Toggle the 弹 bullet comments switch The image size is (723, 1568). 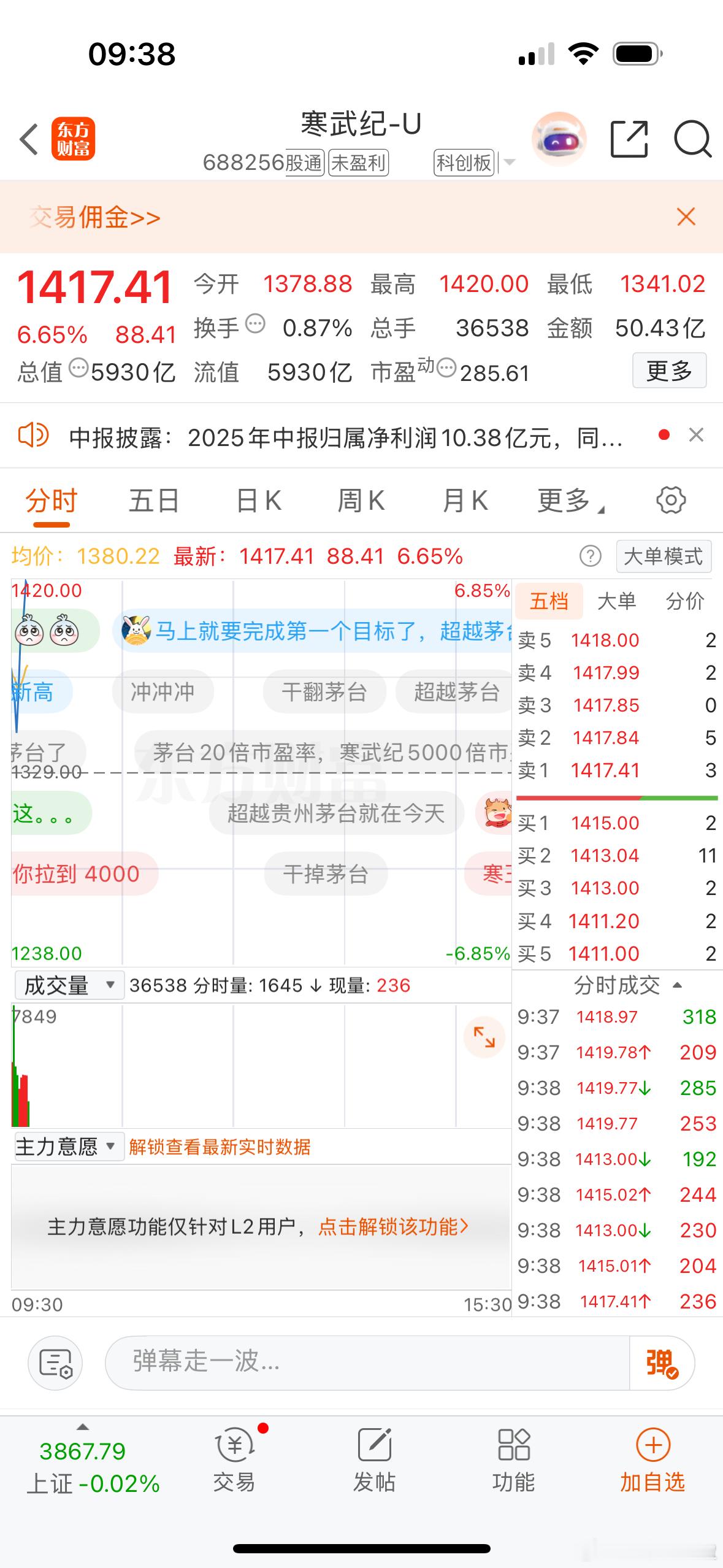tap(662, 1362)
